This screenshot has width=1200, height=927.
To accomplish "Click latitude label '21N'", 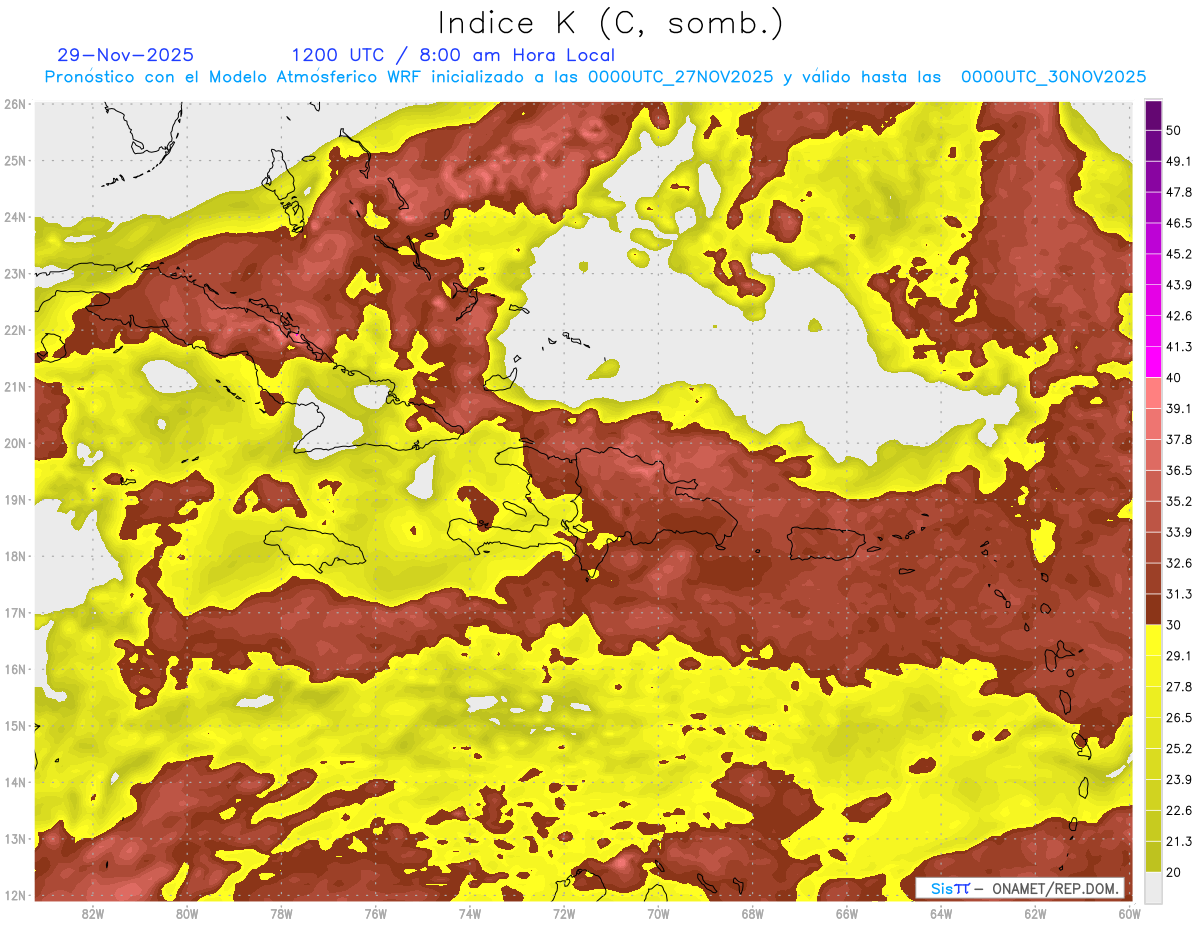I will pos(15,387).
